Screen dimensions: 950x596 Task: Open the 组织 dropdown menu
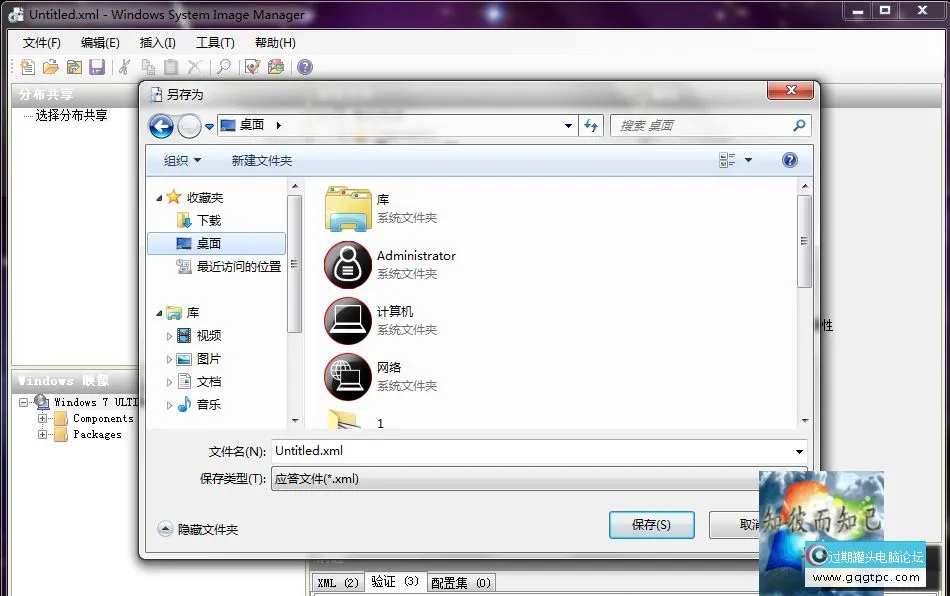[180, 160]
